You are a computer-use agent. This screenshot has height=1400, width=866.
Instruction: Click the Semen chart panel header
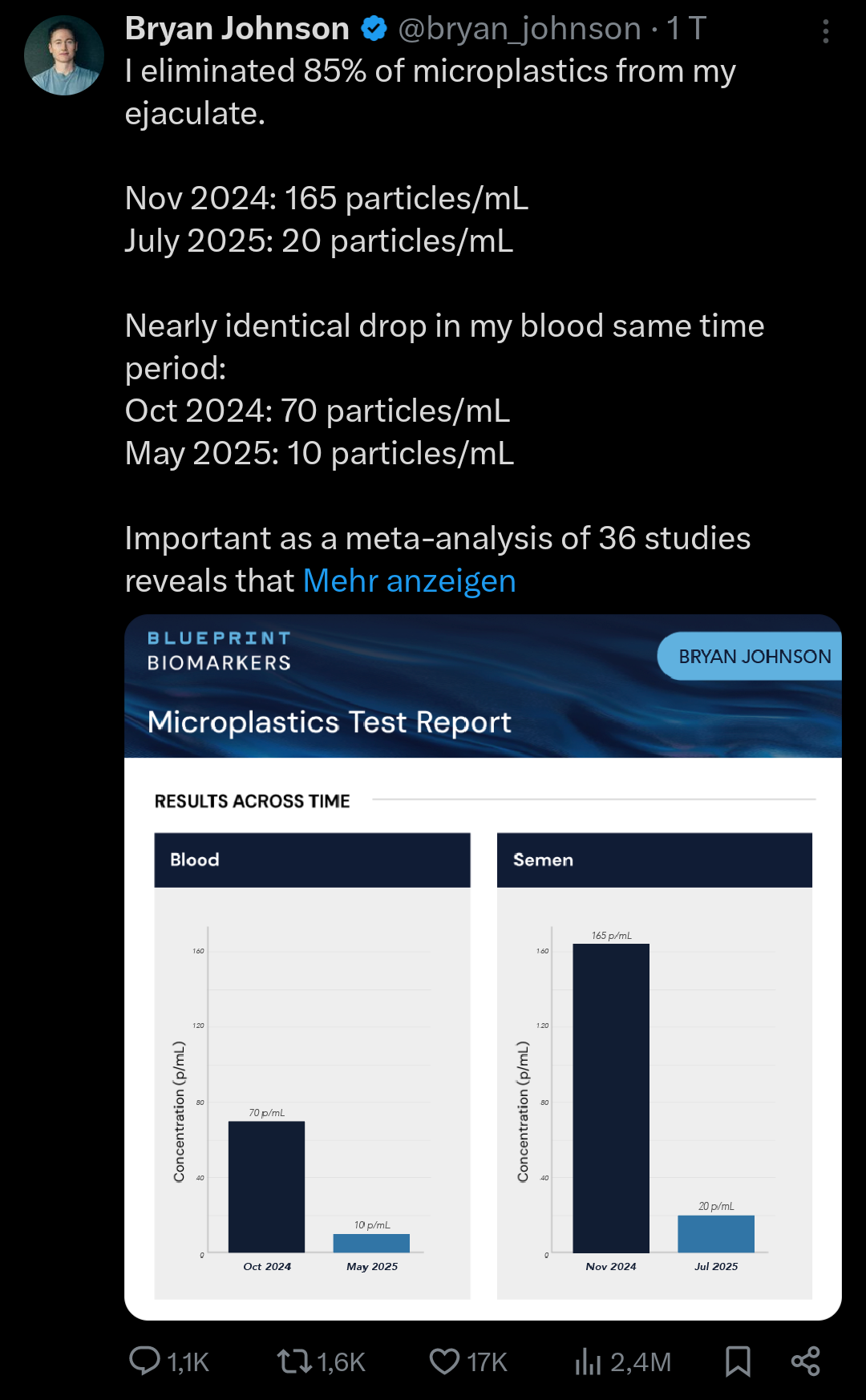click(x=654, y=860)
